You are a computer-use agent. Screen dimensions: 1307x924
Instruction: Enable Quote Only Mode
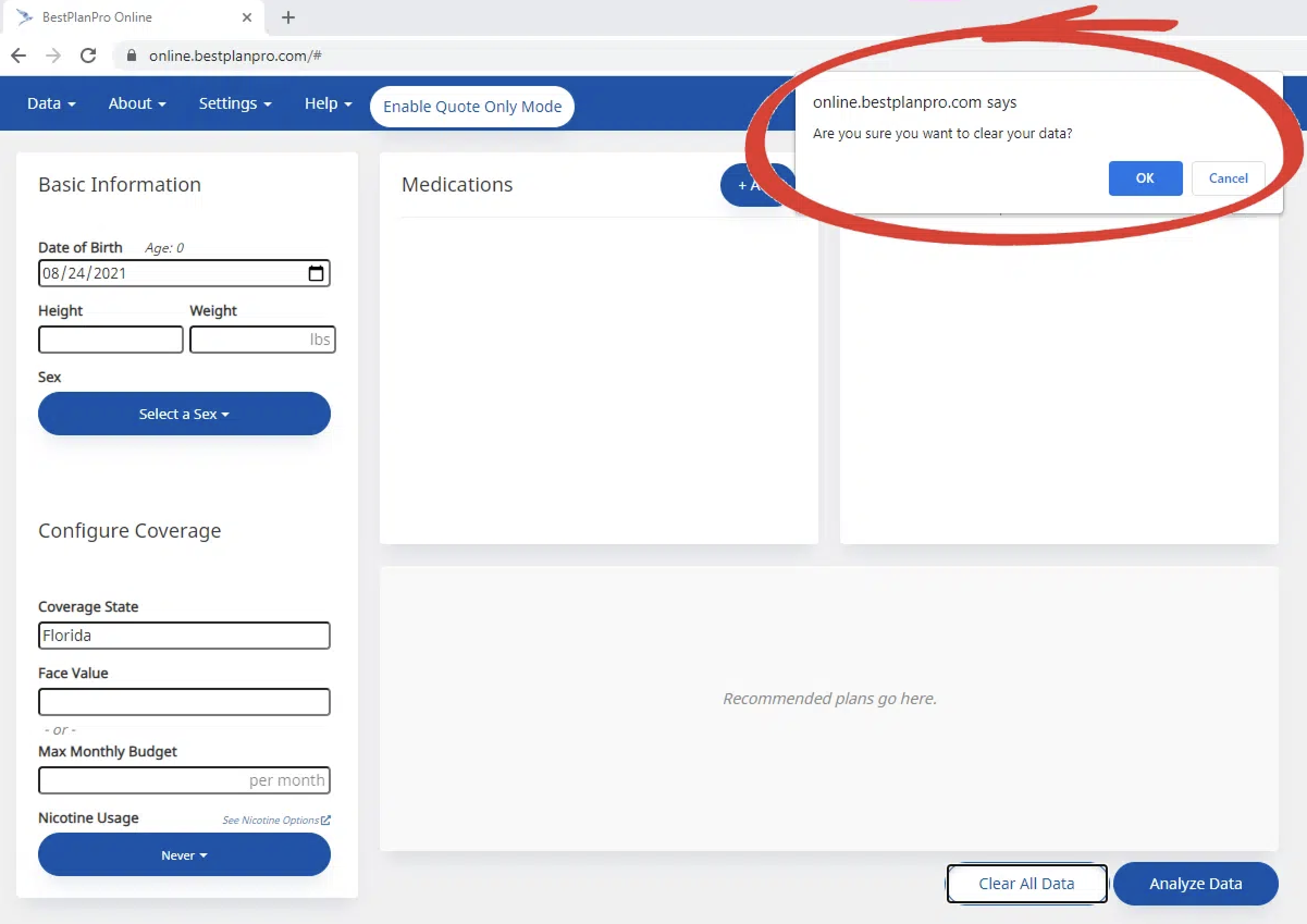click(x=472, y=107)
